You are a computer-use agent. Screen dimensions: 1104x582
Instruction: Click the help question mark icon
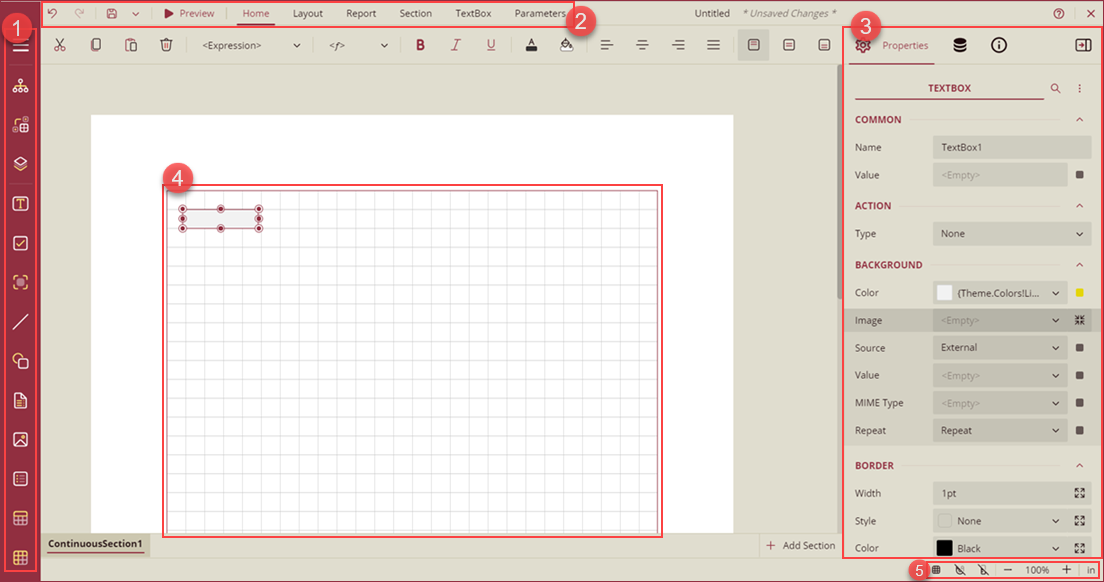pos(1058,13)
